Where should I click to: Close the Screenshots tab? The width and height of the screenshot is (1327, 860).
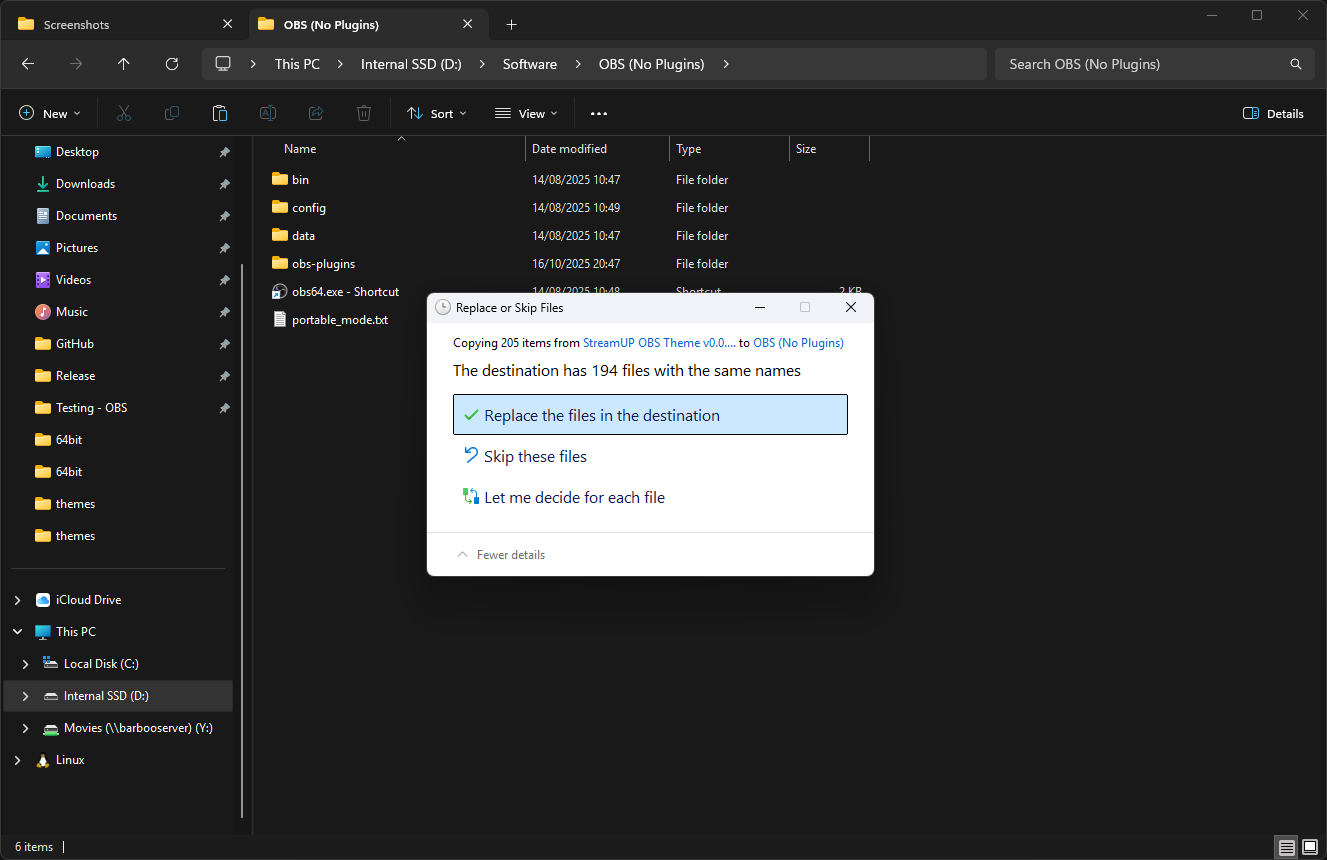(228, 24)
